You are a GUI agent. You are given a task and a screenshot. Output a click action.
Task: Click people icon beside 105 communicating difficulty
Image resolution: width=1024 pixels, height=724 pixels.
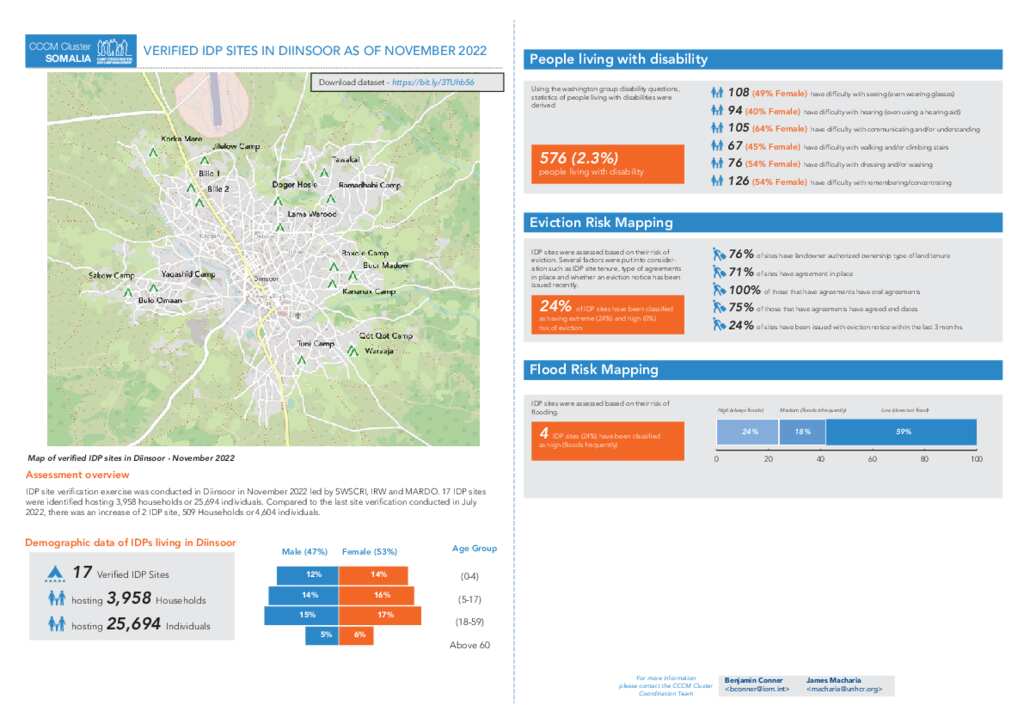click(717, 128)
